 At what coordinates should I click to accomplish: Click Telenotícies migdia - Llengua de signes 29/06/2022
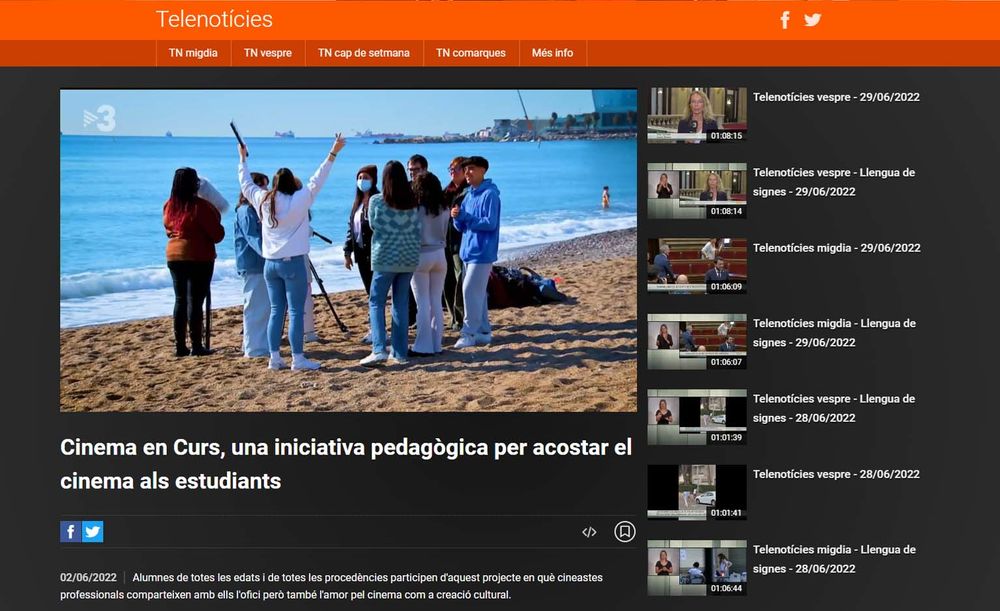pyautogui.click(x=834, y=332)
